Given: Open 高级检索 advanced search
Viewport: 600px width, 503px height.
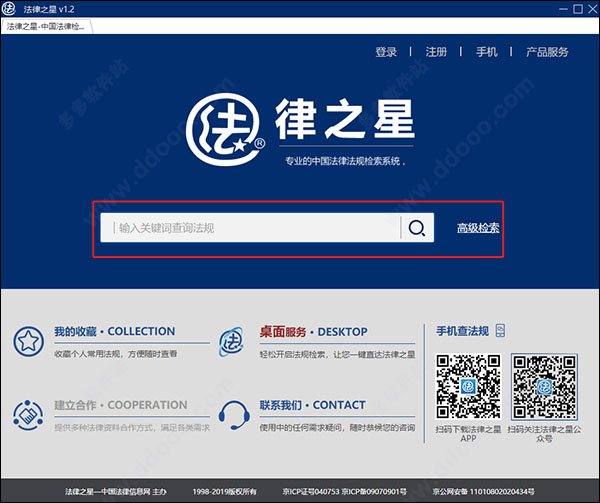Looking at the screenshot, I should (x=478, y=228).
